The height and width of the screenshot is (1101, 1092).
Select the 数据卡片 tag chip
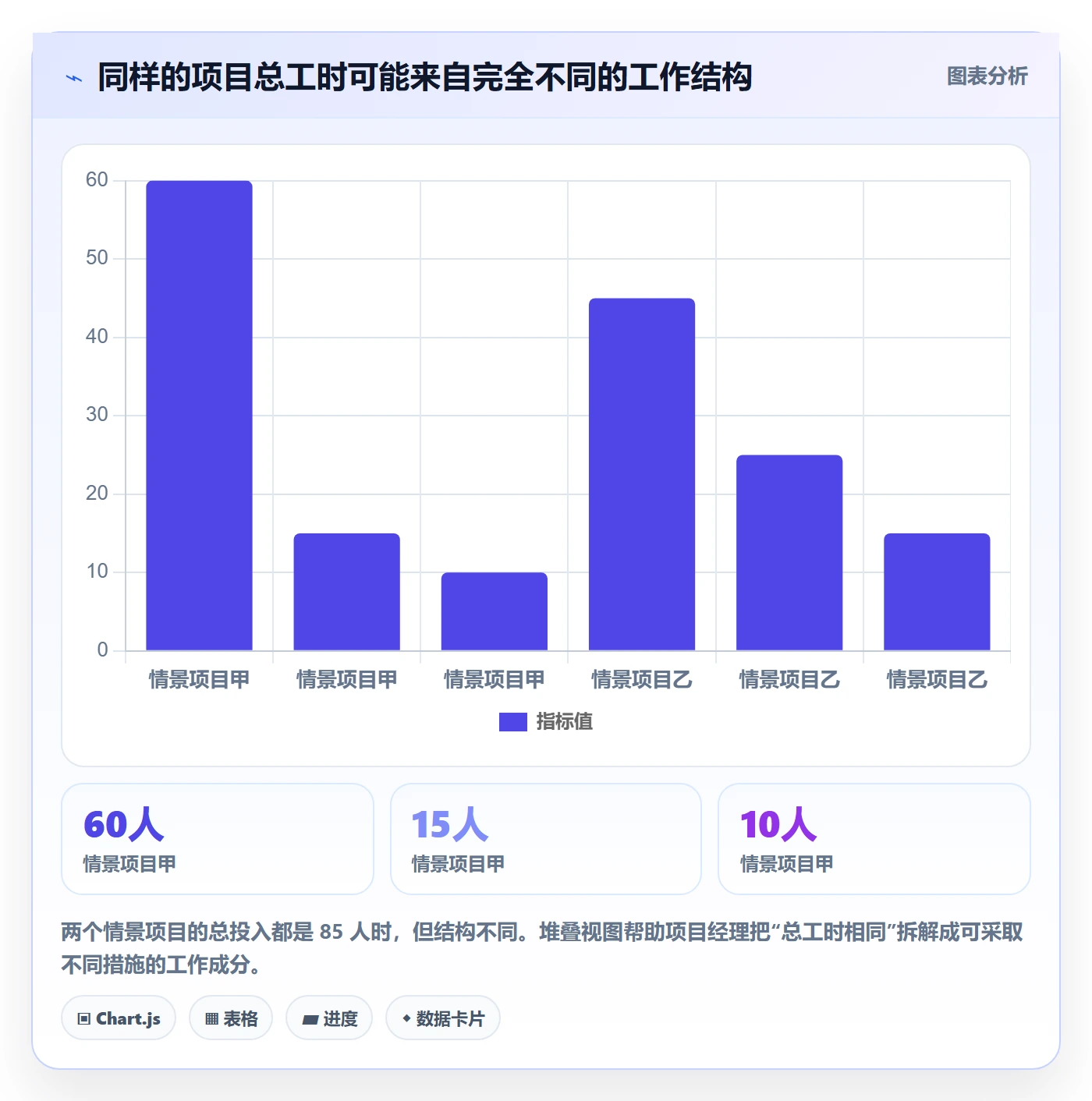(x=443, y=1018)
